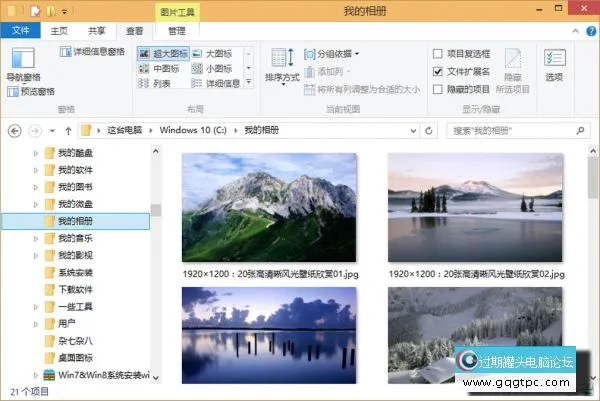Click the 添加列 add columns button
Screen dimensions: 600x401
(328, 72)
